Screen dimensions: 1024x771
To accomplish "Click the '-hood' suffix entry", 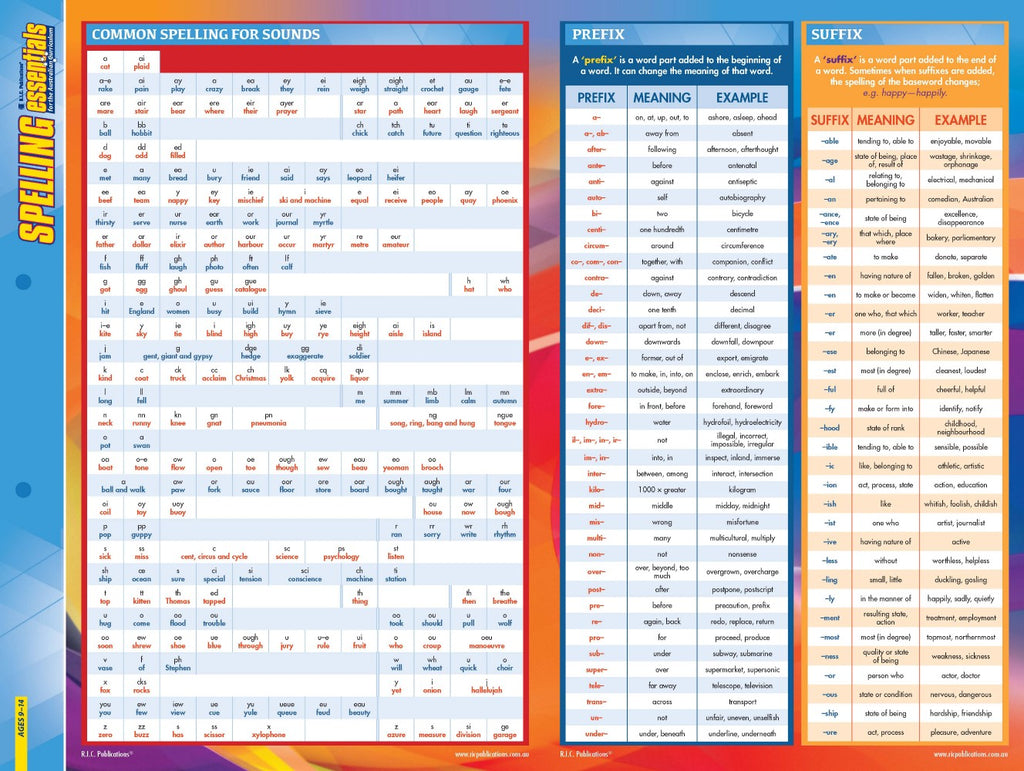I will click(x=829, y=428).
